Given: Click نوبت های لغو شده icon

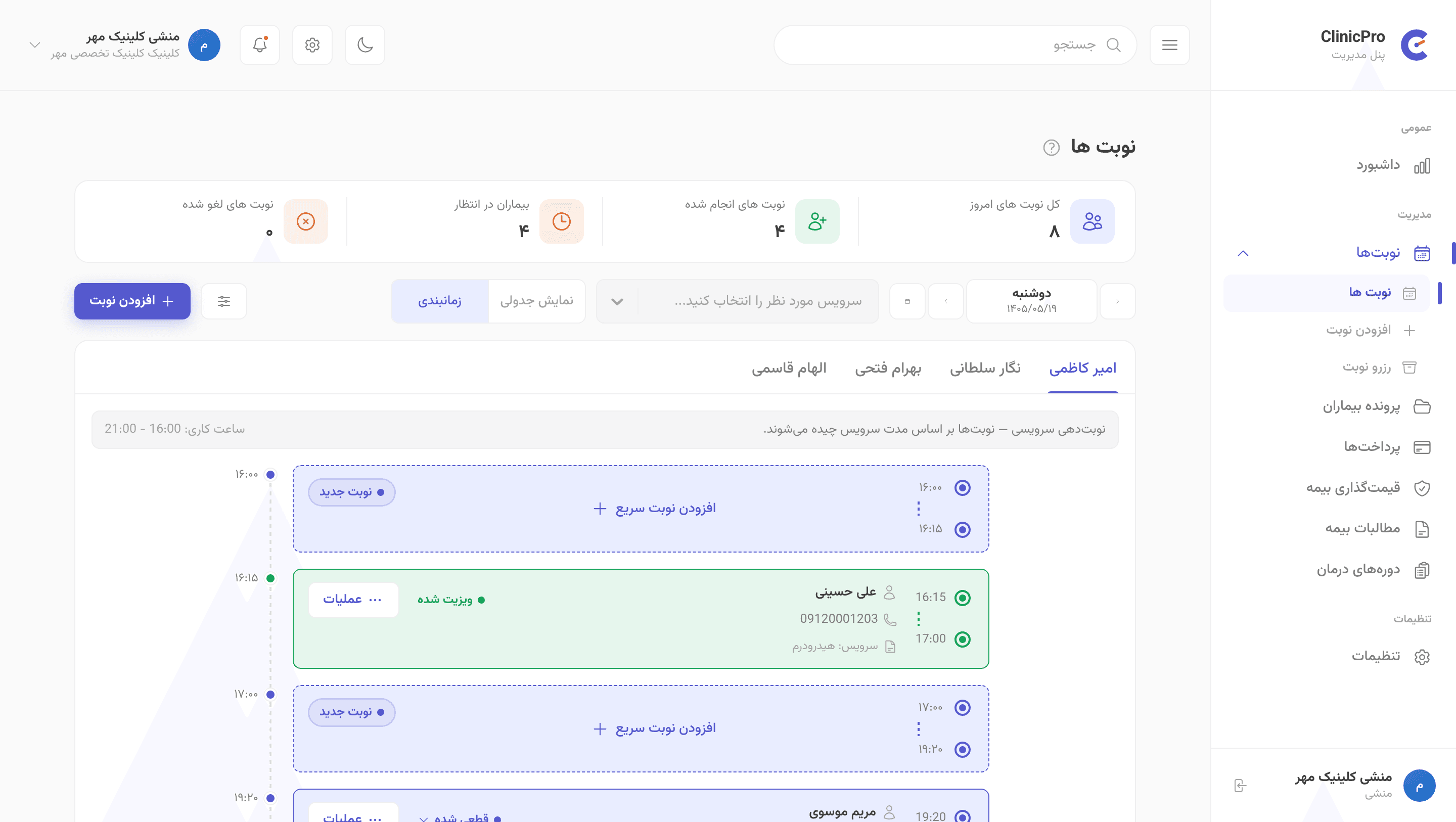Looking at the screenshot, I should [306, 221].
